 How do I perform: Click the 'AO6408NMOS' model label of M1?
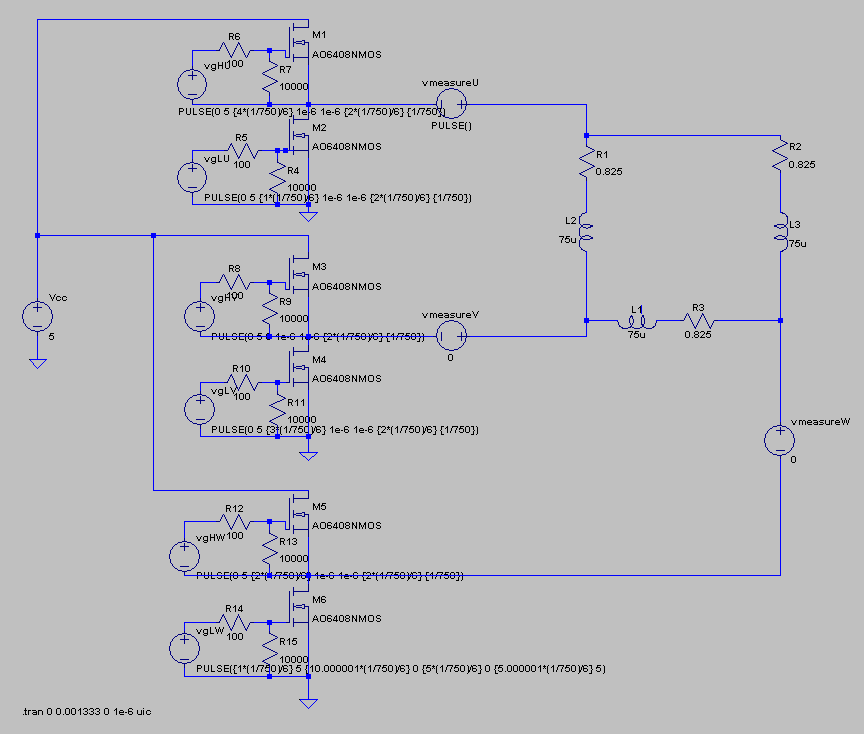347,55
